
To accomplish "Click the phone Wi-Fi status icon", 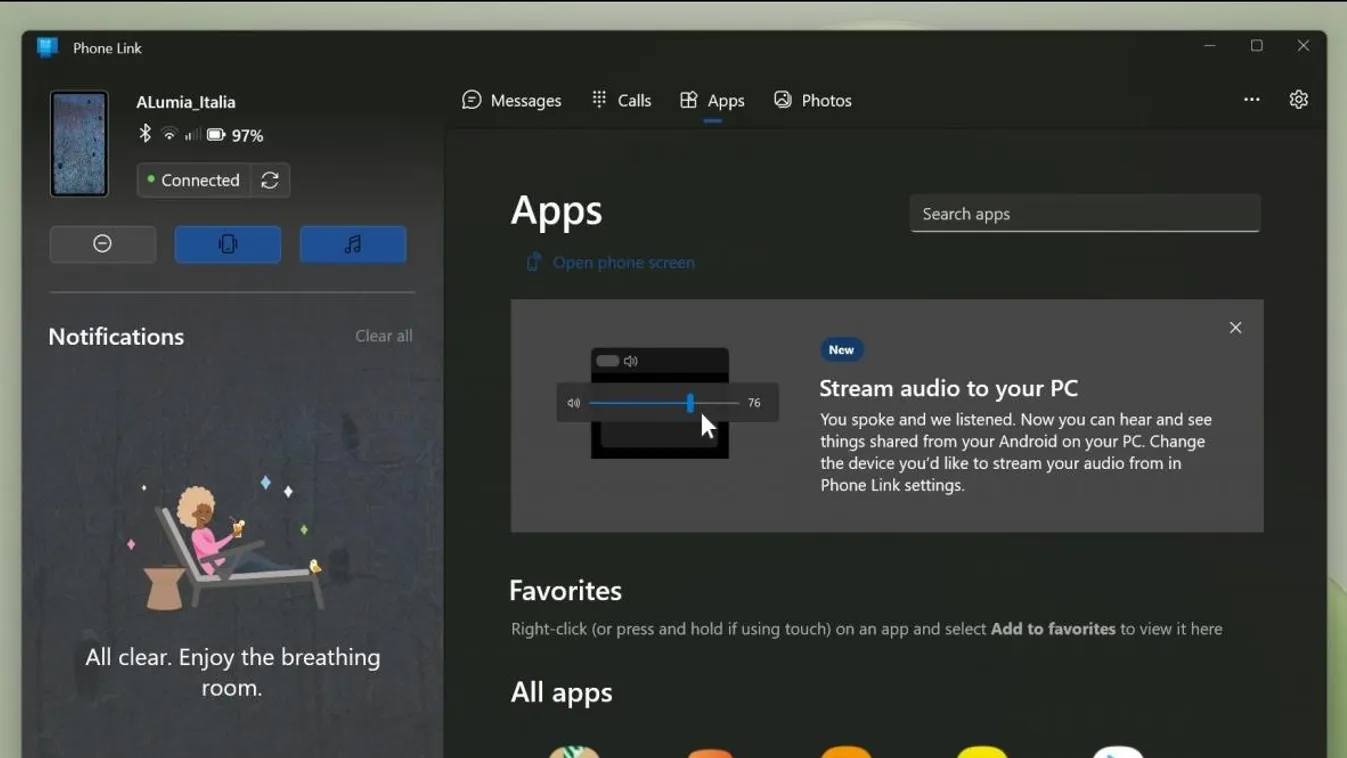I will click(x=169, y=135).
